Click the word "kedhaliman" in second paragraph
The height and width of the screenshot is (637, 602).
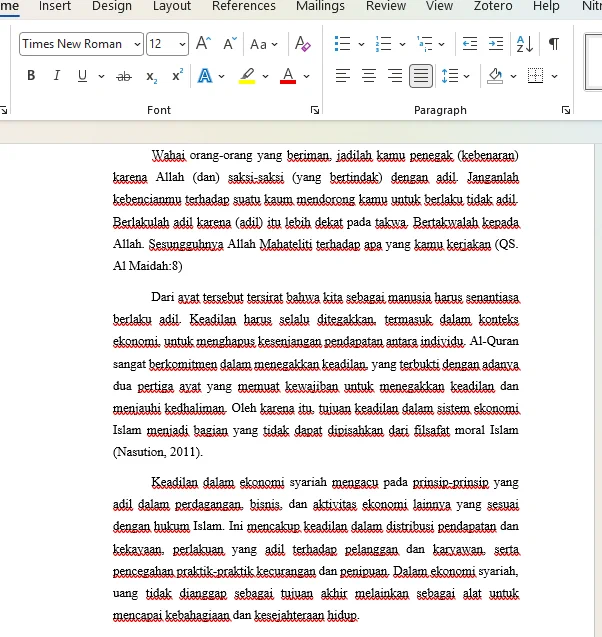[195, 408]
